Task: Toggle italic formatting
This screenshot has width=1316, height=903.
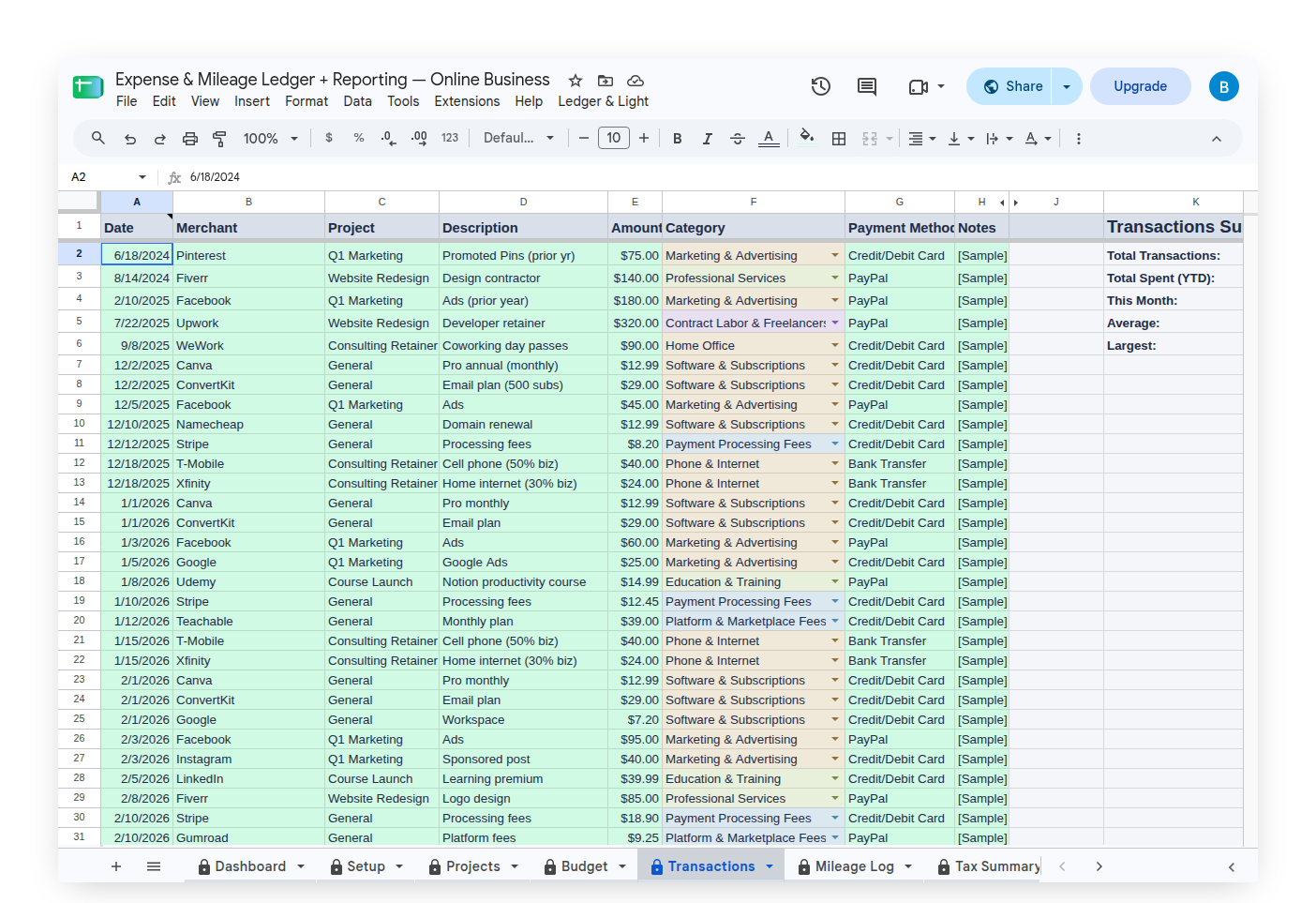Action: [x=708, y=139]
